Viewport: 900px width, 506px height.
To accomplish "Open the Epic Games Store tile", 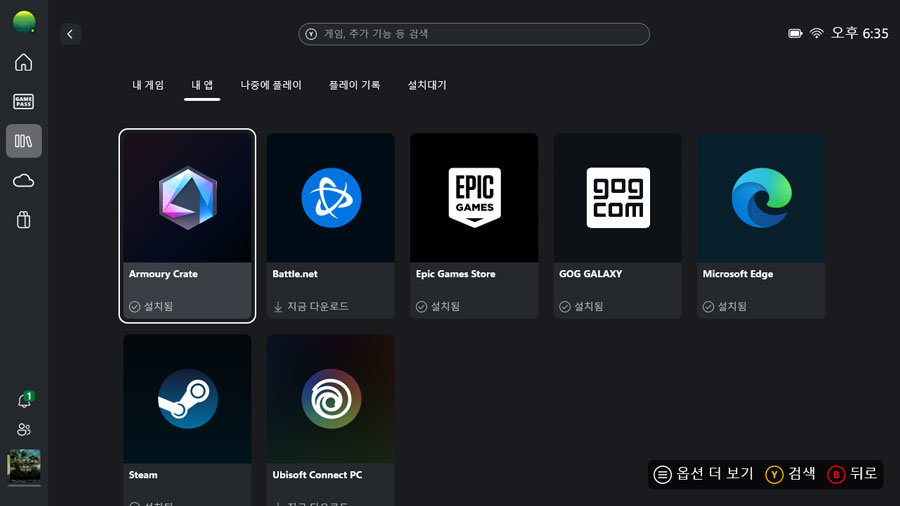I will coord(474,226).
